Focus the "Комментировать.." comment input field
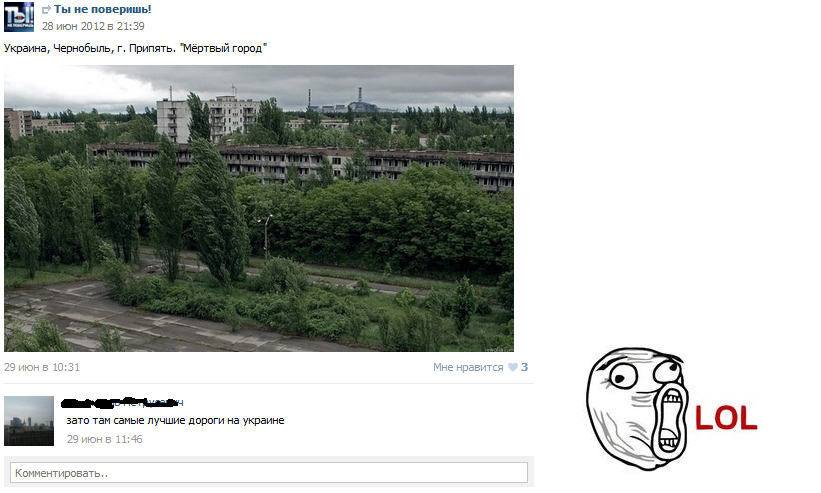 pyautogui.click(x=269, y=473)
